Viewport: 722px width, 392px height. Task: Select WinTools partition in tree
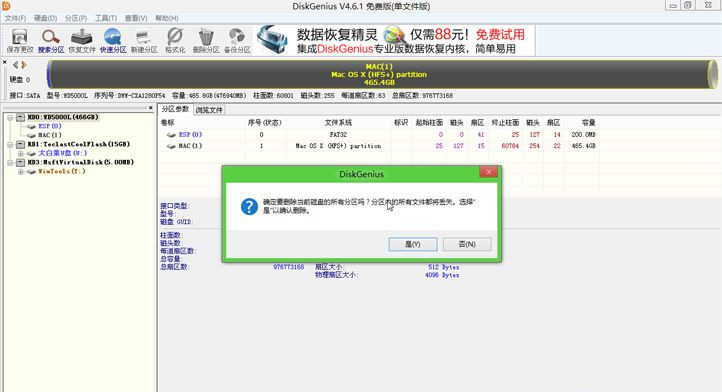(62, 171)
